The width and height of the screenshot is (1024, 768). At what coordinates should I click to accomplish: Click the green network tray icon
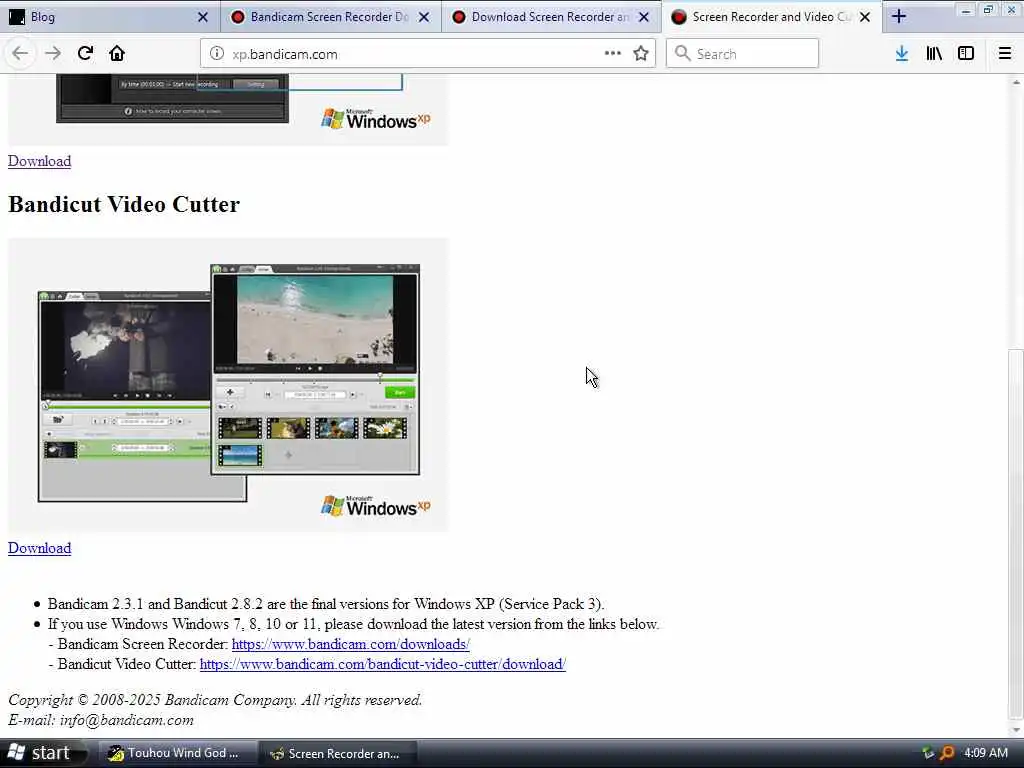[x=928, y=753]
